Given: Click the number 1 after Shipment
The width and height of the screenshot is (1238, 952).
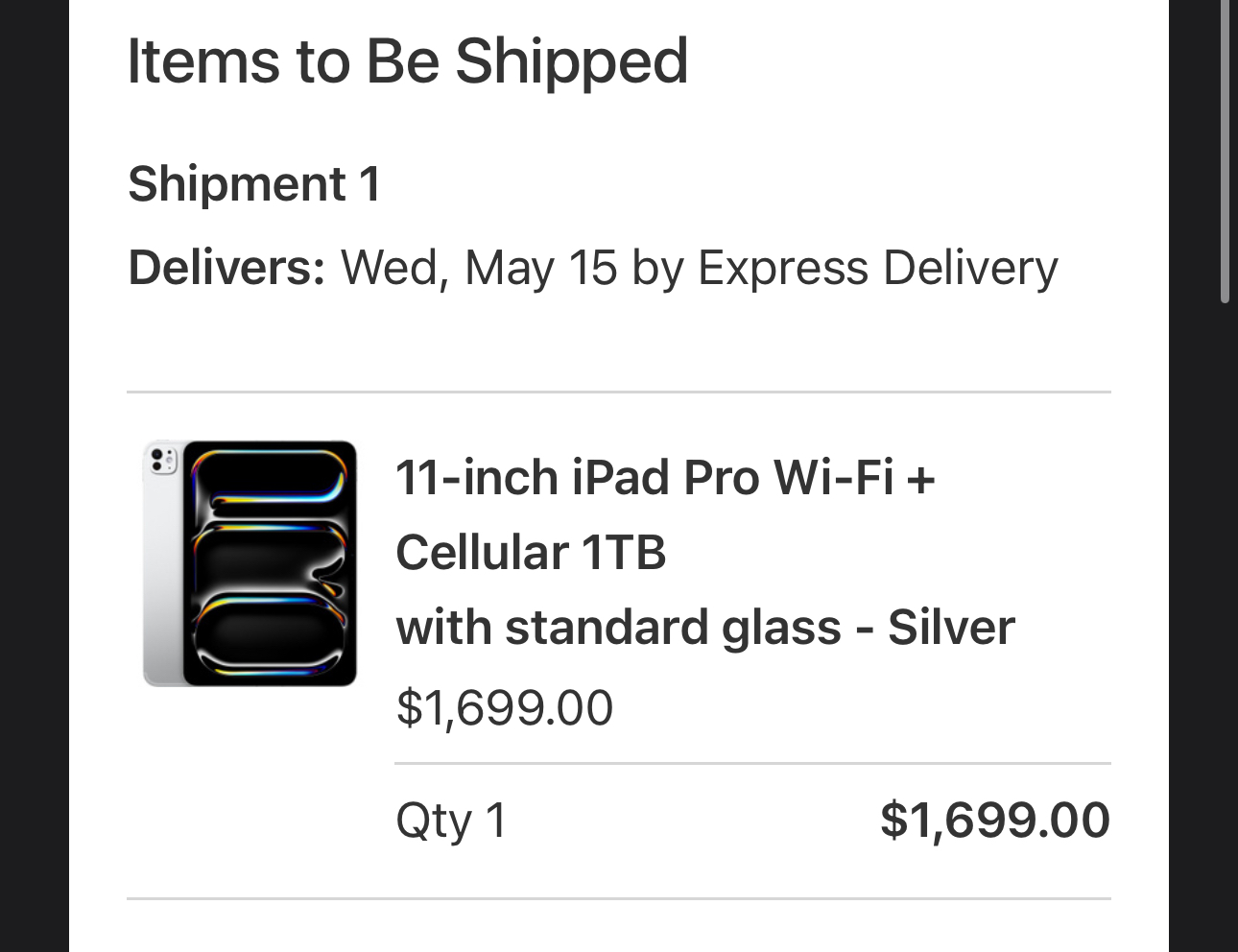Looking at the screenshot, I should click(369, 183).
